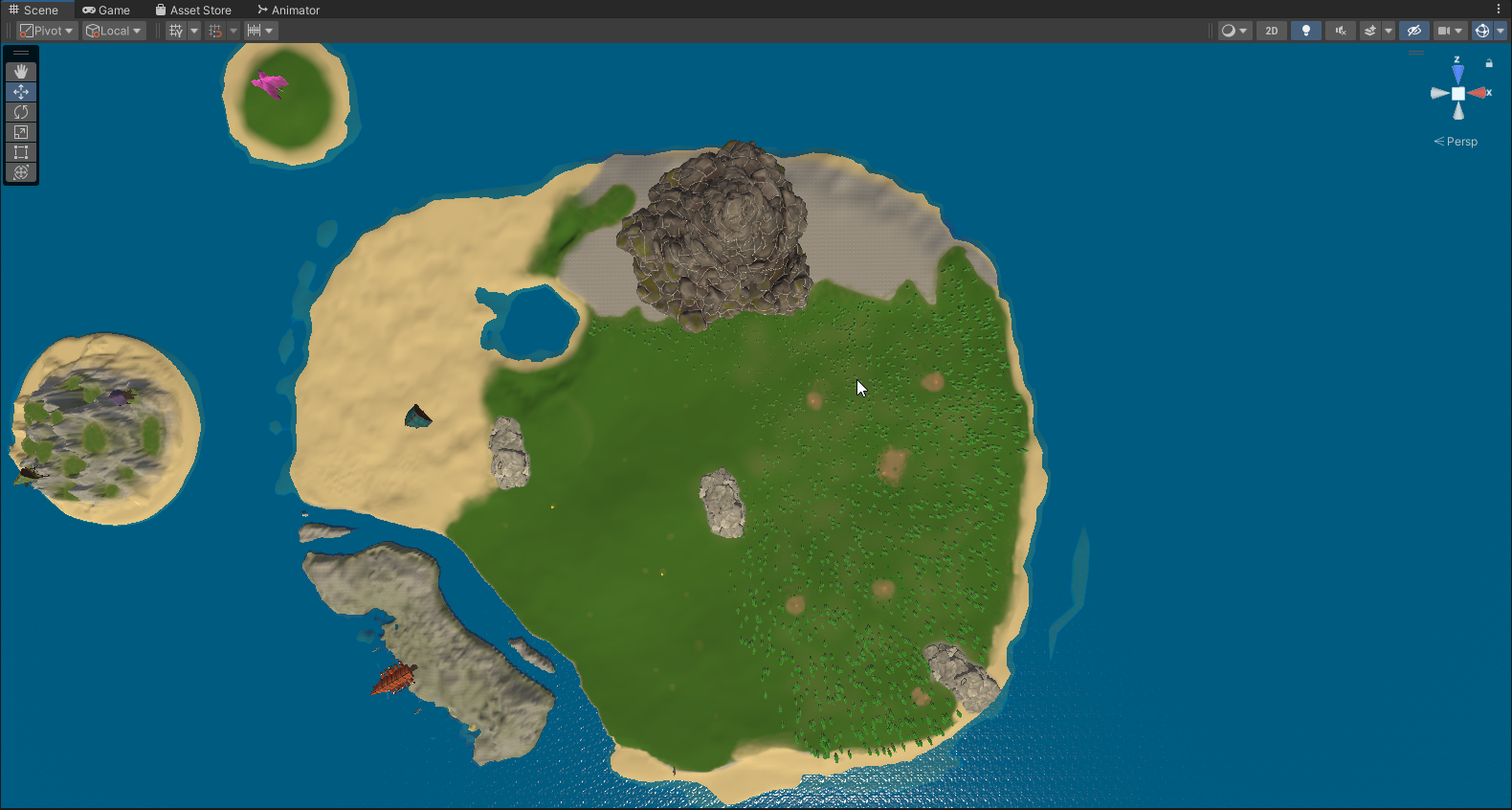Select the Move tool
Image resolution: width=1512 pixels, height=810 pixels.
[x=21, y=92]
